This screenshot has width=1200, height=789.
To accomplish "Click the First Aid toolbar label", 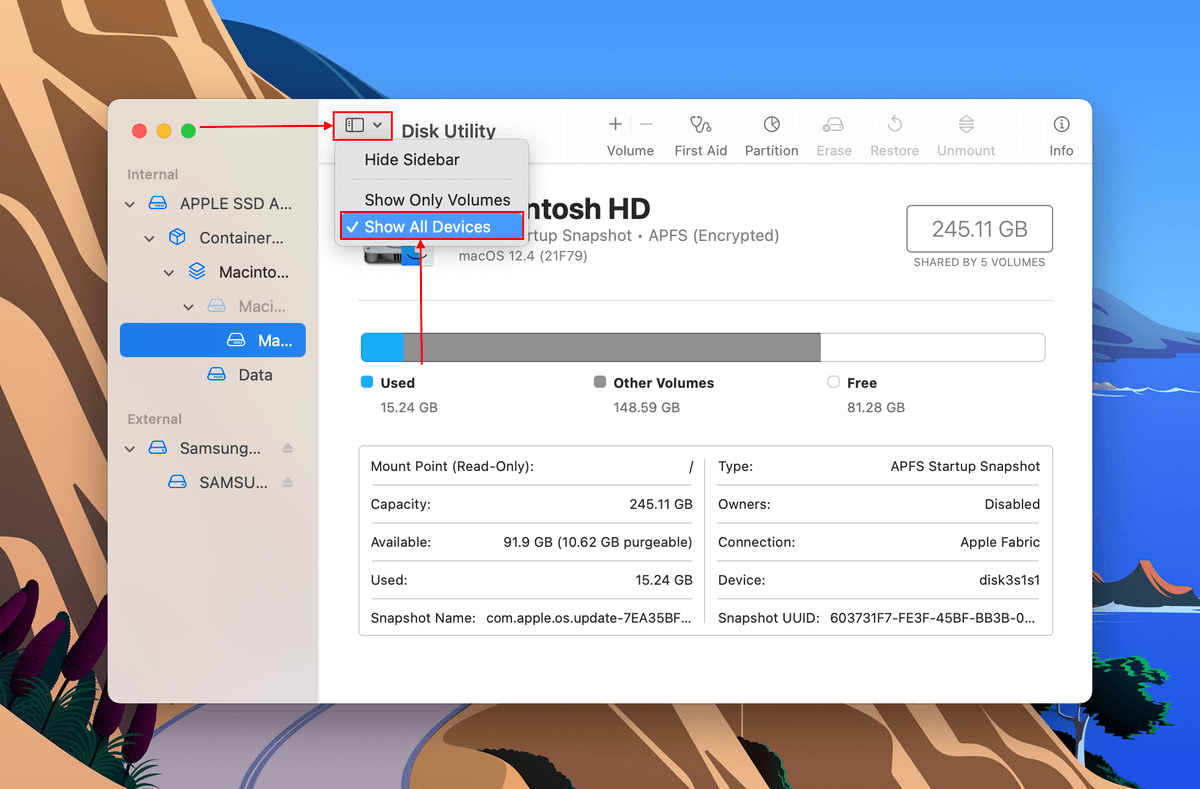I will [x=701, y=151].
